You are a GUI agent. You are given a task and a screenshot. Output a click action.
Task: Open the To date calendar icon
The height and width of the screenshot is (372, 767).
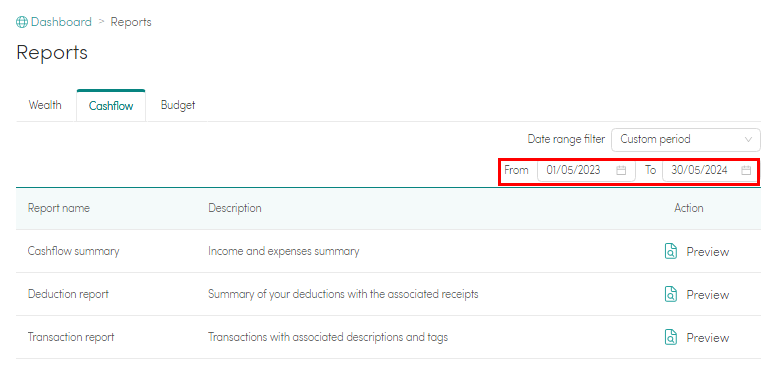[746, 170]
